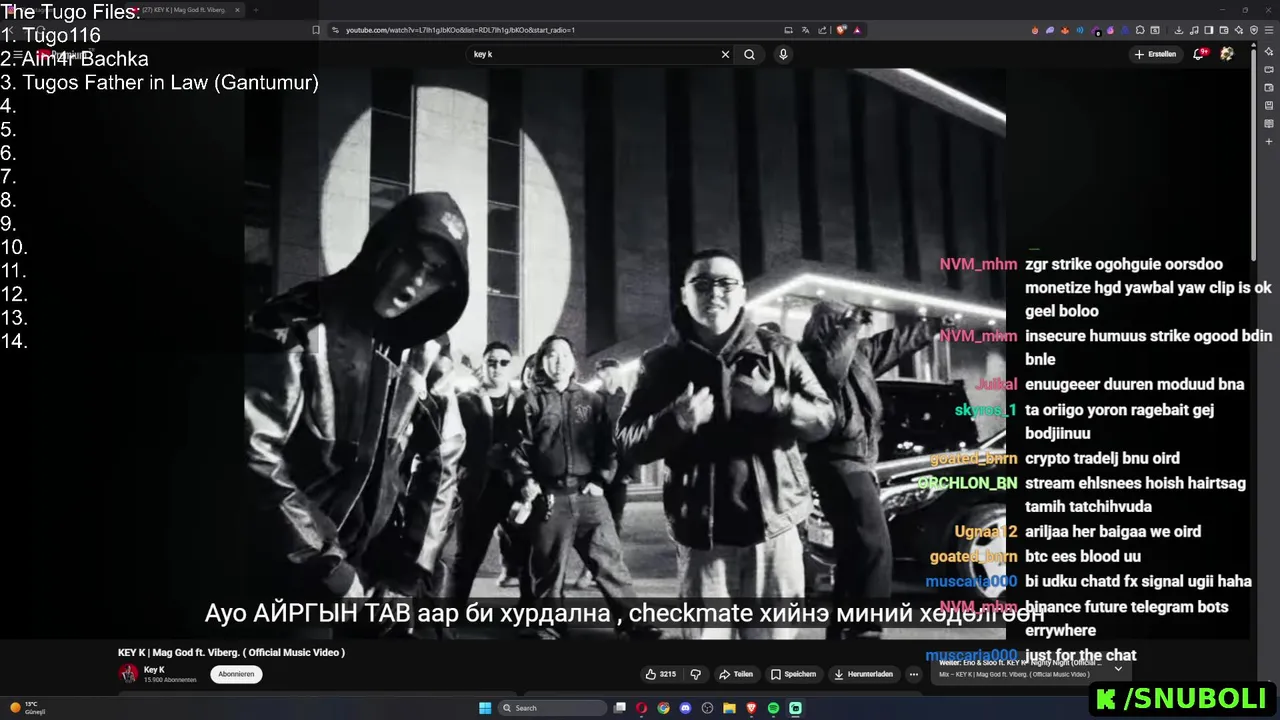The width and height of the screenshot is (1280, 720).
Task: Click chat username ORCHLON_BN
Action: pos(967,483)
